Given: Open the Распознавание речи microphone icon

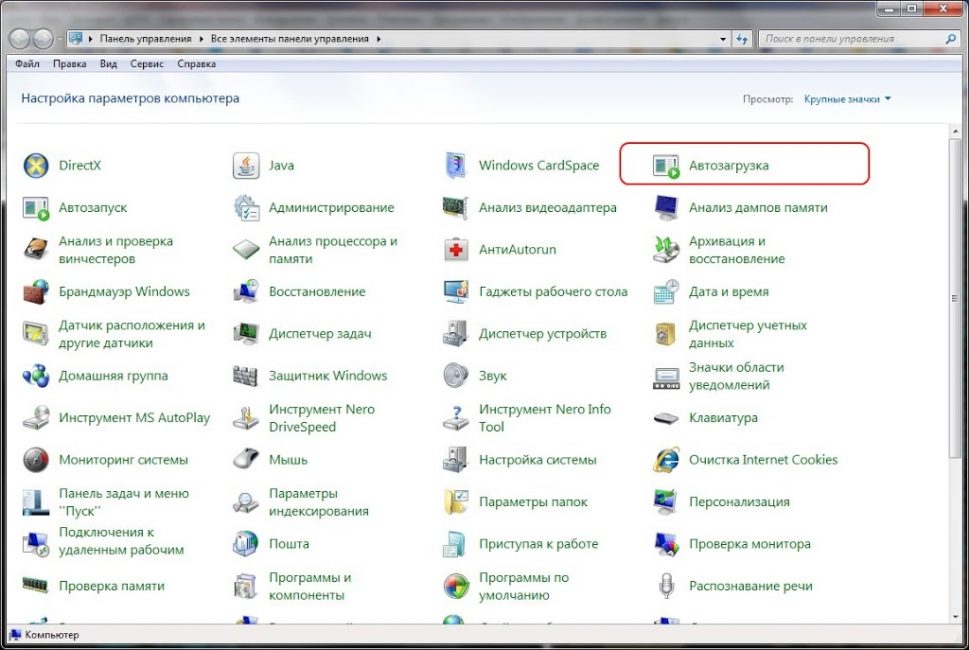Looking at the screenshot, I should point(666,586).
